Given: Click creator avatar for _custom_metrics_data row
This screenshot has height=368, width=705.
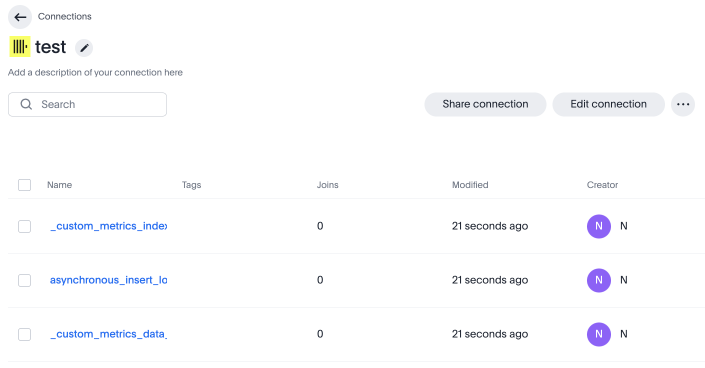Looking at the screenshot, I should (x=599, y=334).
